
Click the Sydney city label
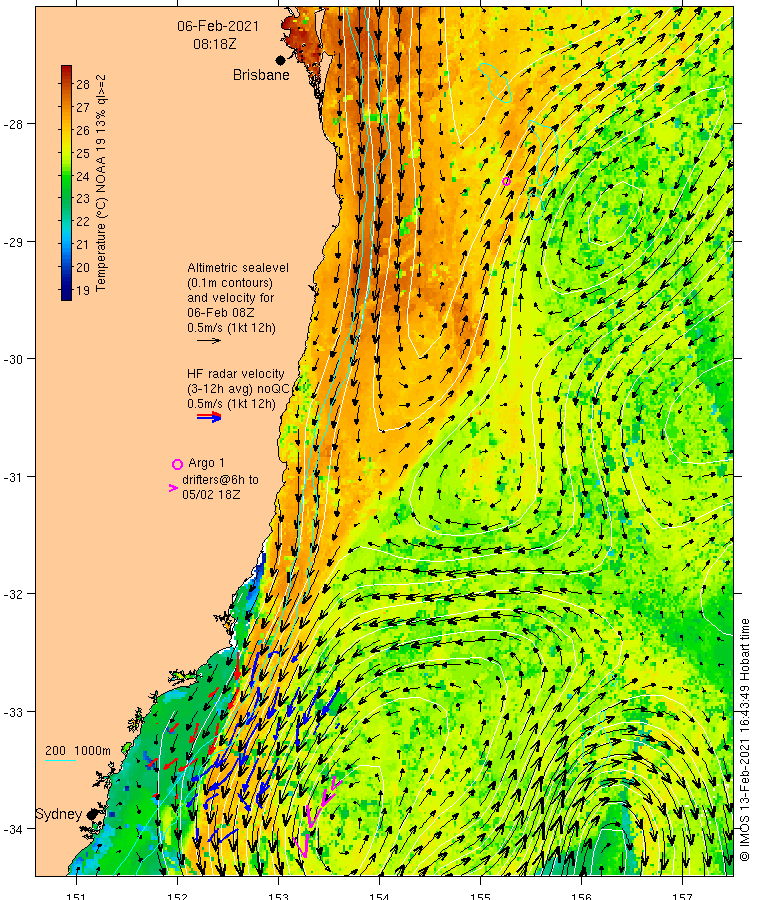pos(59,814)
